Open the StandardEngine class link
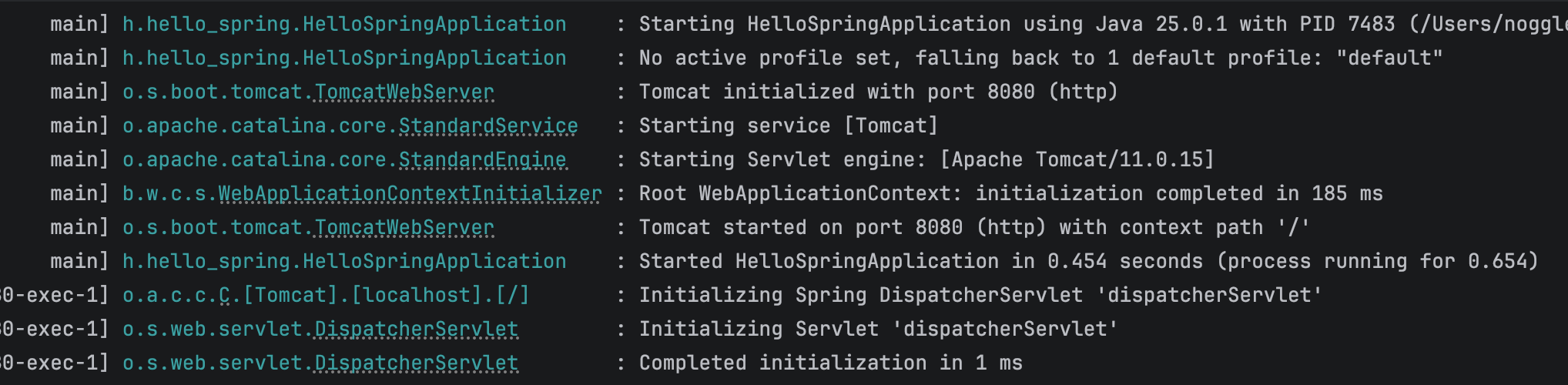Image resolution: width=1568 pixels, height=385 pixels. click(482, 159)
